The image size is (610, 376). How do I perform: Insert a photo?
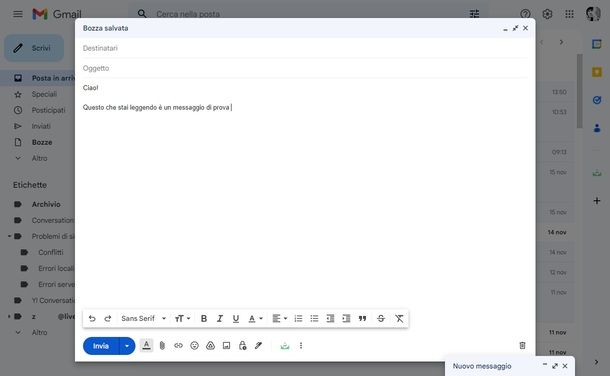(226, 346)
